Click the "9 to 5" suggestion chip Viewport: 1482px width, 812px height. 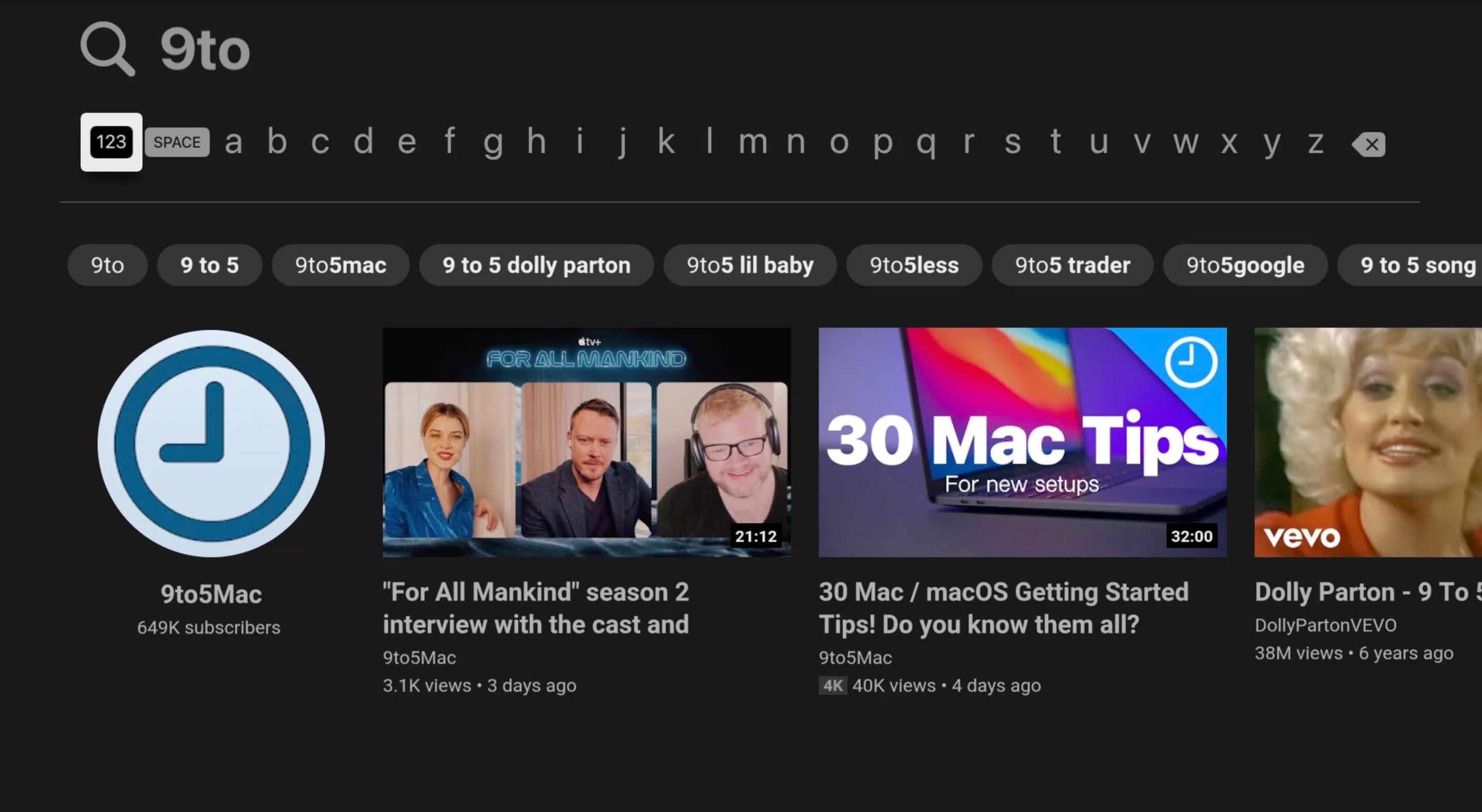point(209,265)
